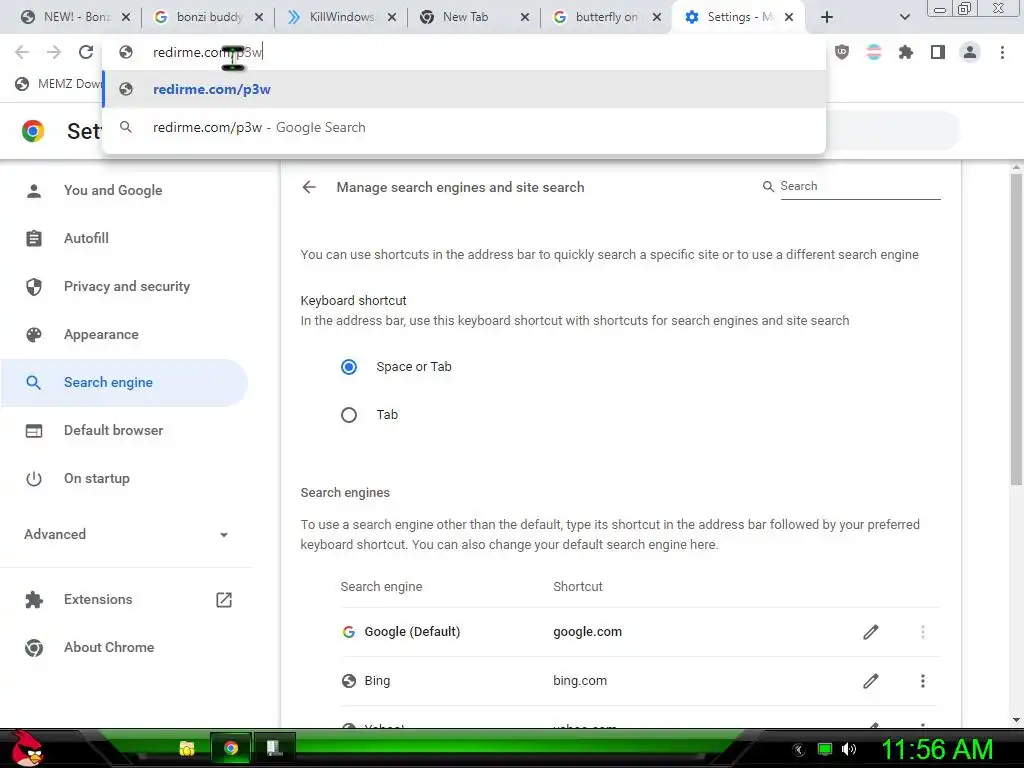Click the search magnifier in settings page
The width and height of the screenshot is (1024, 768).
click(768, 187)
